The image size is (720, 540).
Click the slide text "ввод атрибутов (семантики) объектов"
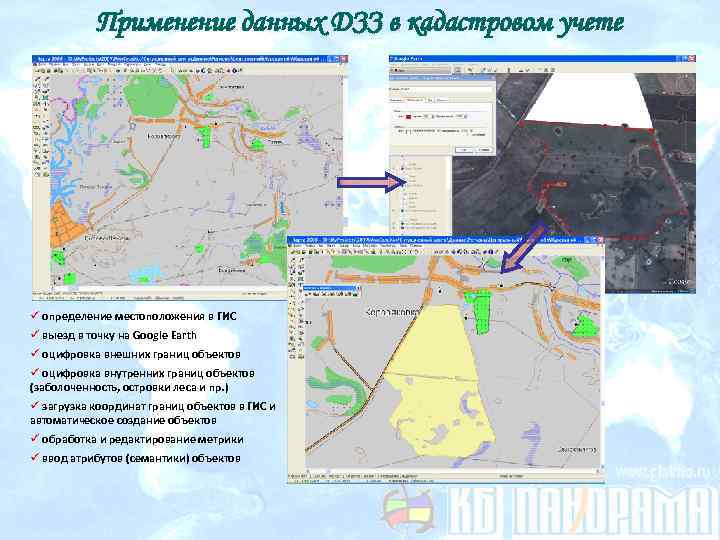coord(141,458)
